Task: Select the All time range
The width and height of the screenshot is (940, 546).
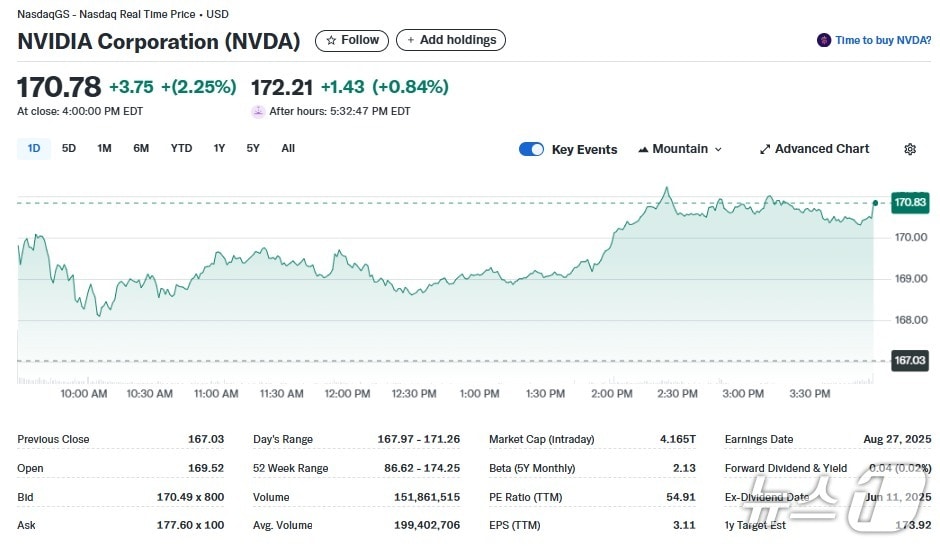Action: [x=288, y=148]
